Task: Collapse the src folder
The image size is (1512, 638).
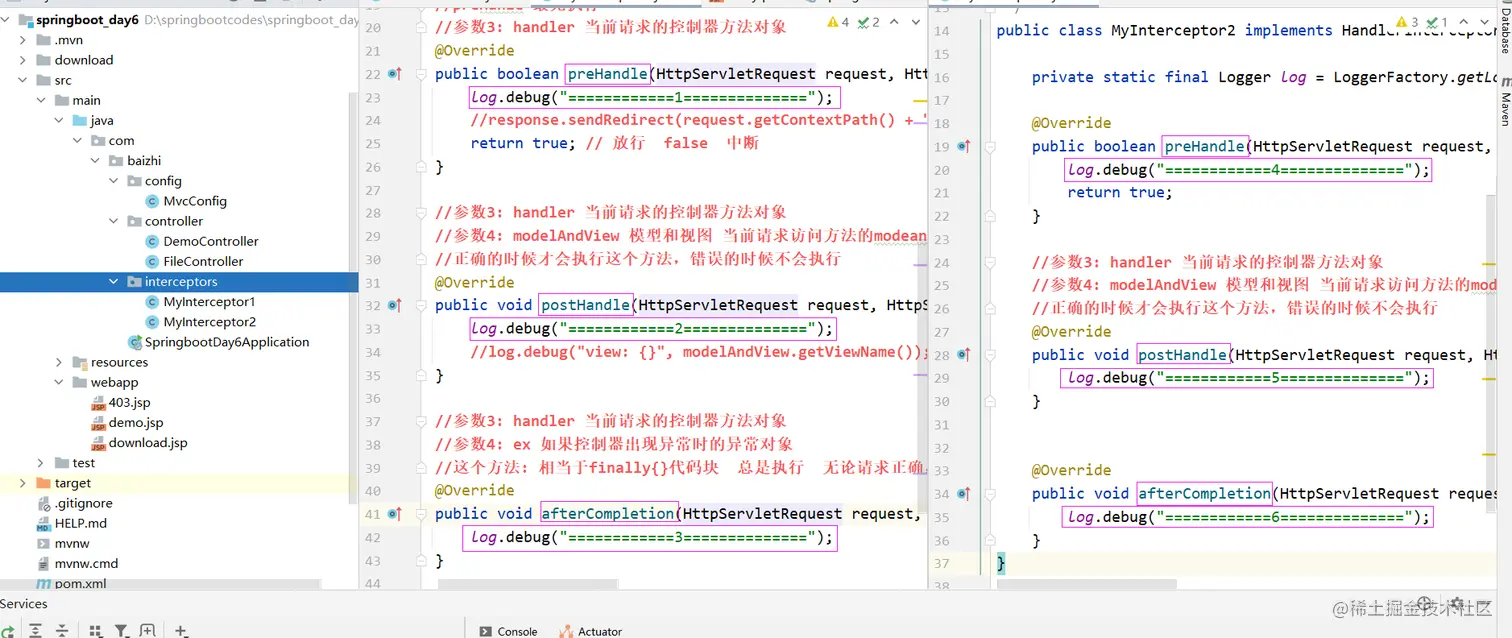Action: 23,80
